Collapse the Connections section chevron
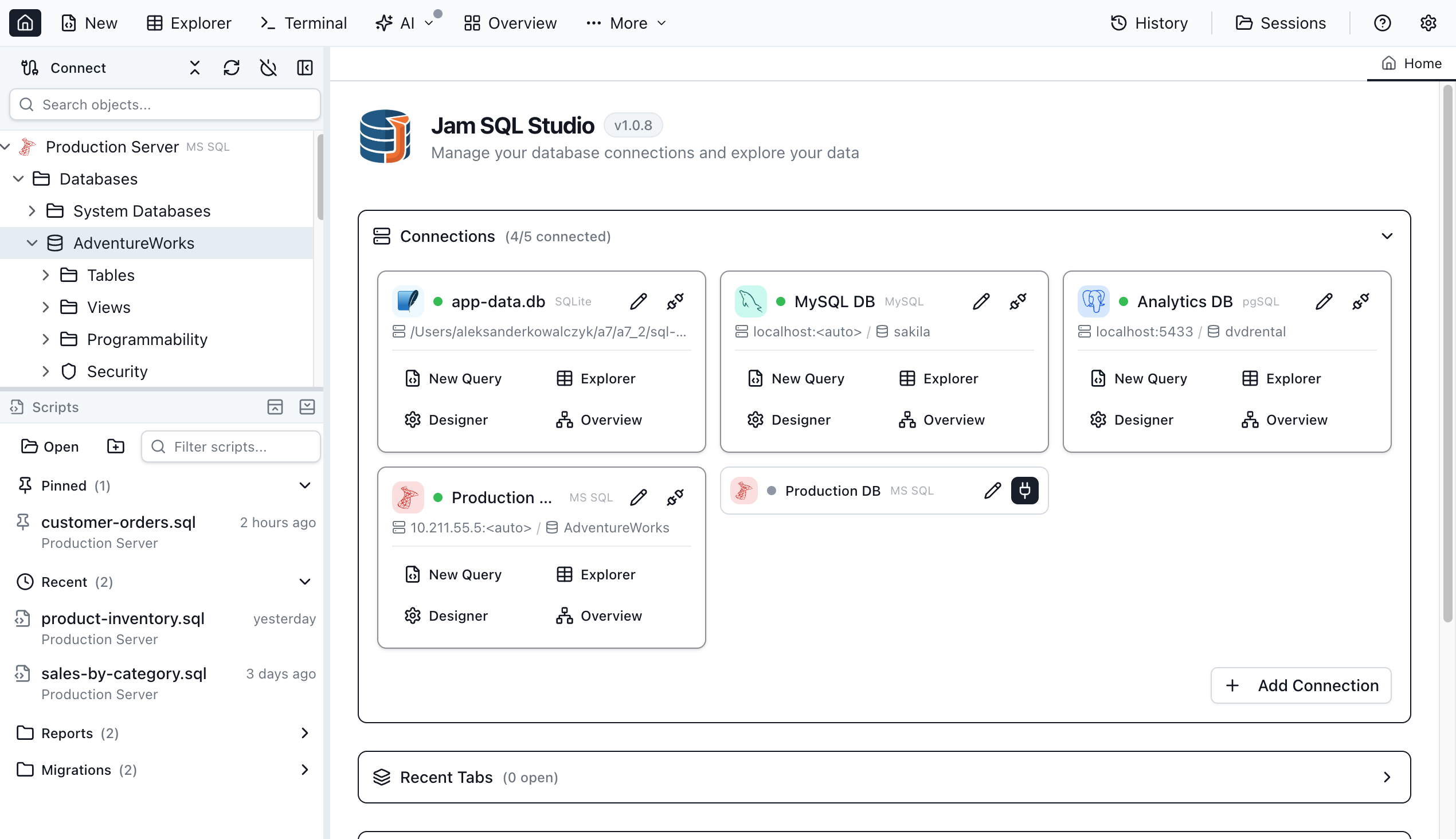 1387,236
